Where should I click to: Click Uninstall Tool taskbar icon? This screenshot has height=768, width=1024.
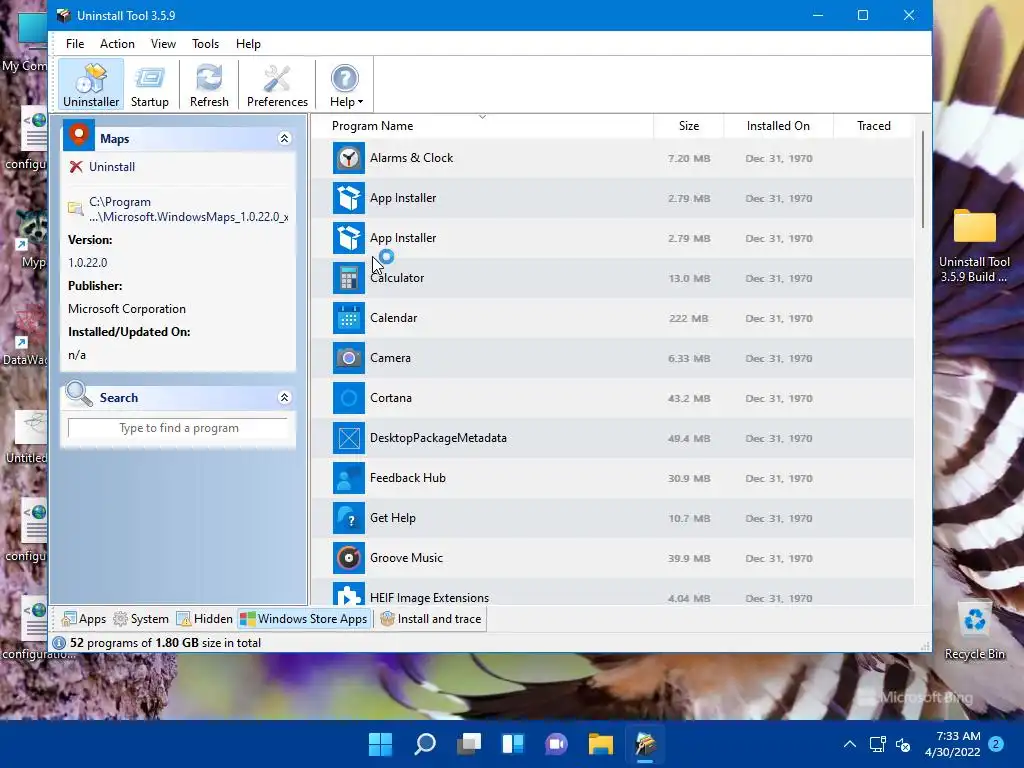pos(645,743)
